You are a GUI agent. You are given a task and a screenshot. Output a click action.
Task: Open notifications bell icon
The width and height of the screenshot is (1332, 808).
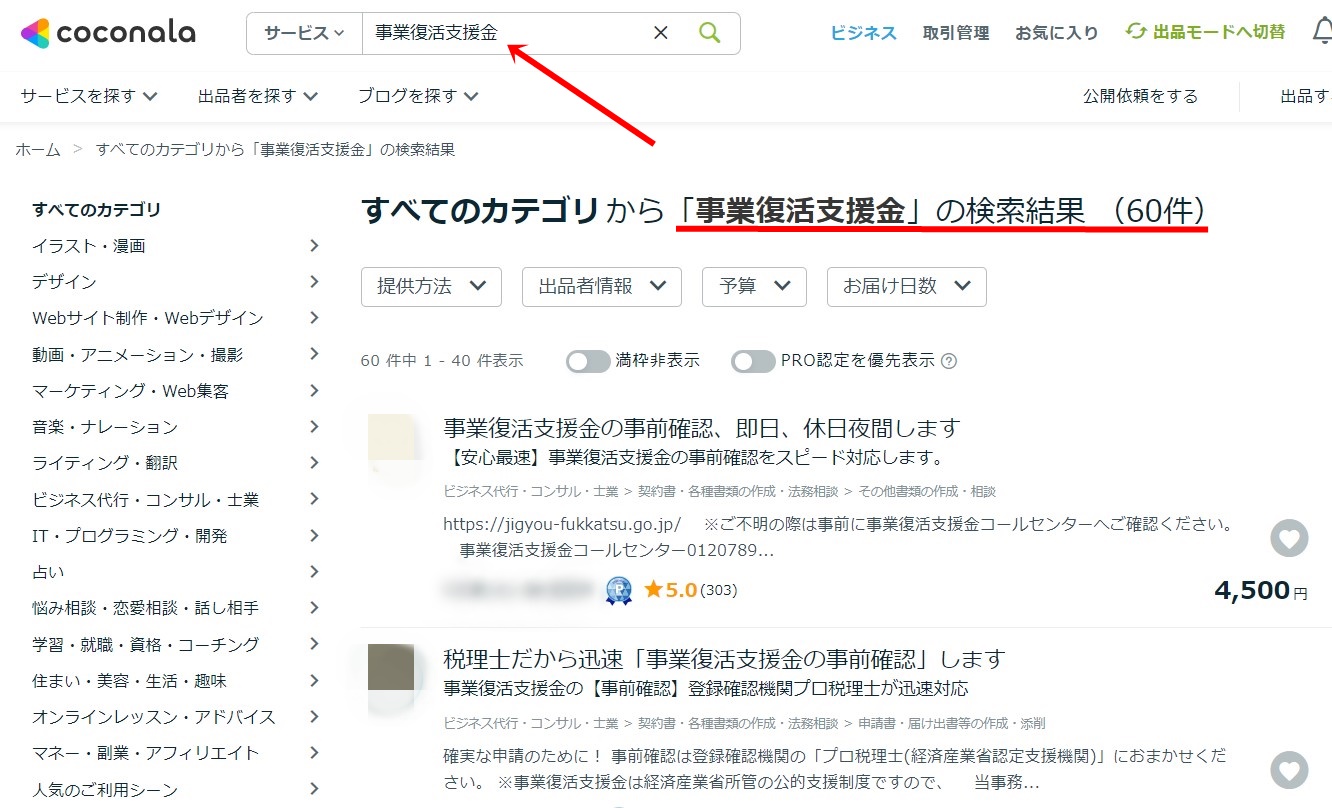pyautogui.click(x=1322, y=32)
